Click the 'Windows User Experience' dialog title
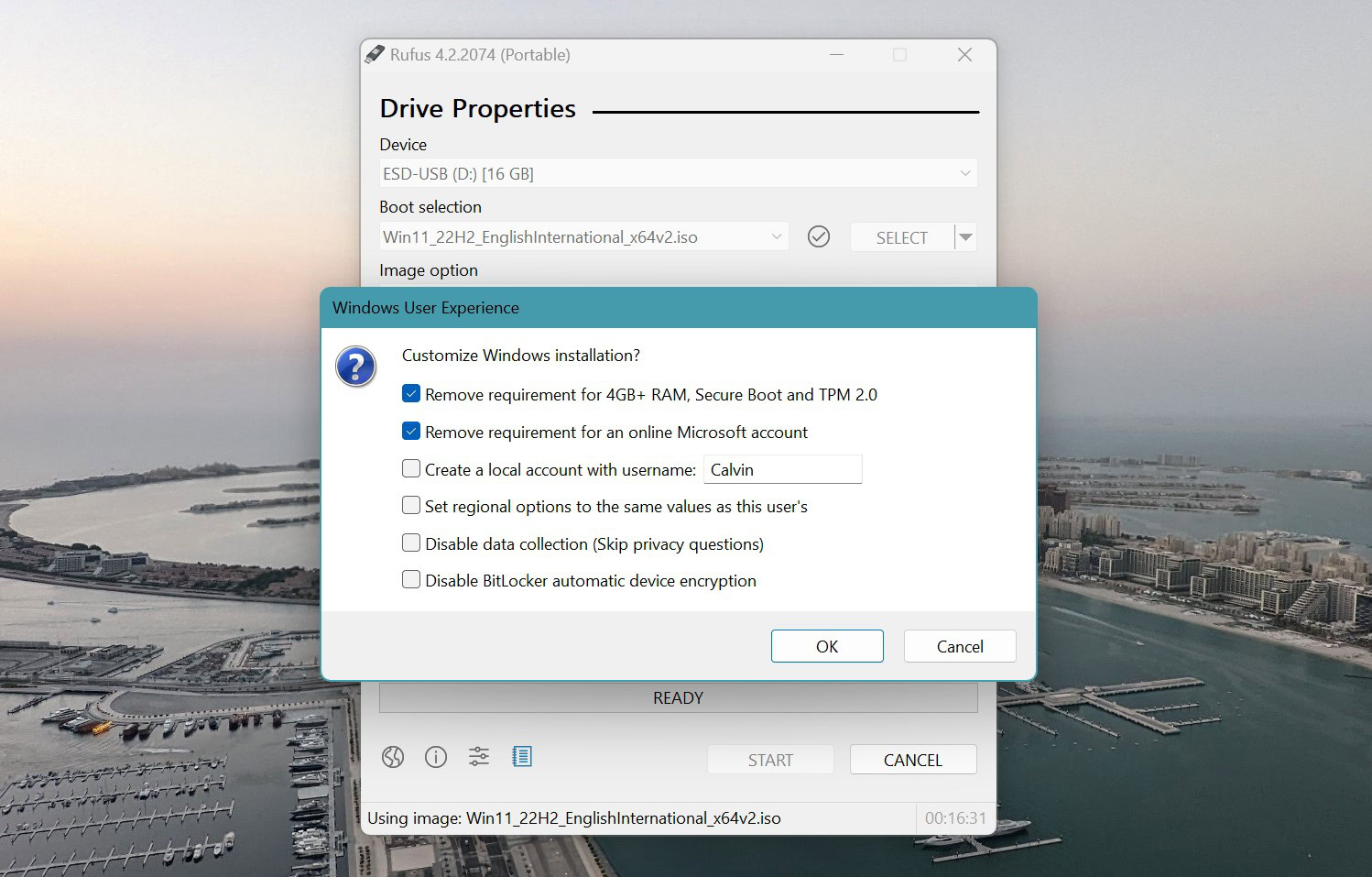 (x=426, y=308)
